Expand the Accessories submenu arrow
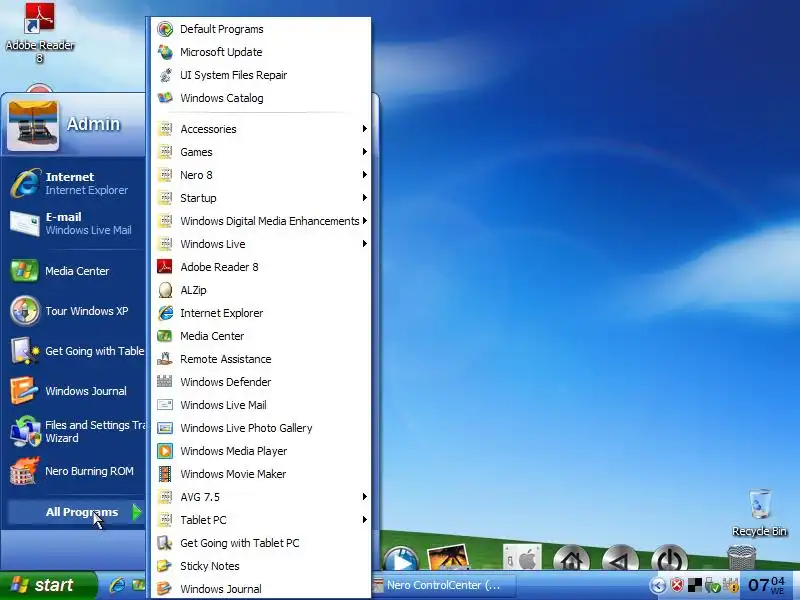The height and width of the screenshot is (600, 800). coord(364,129)
